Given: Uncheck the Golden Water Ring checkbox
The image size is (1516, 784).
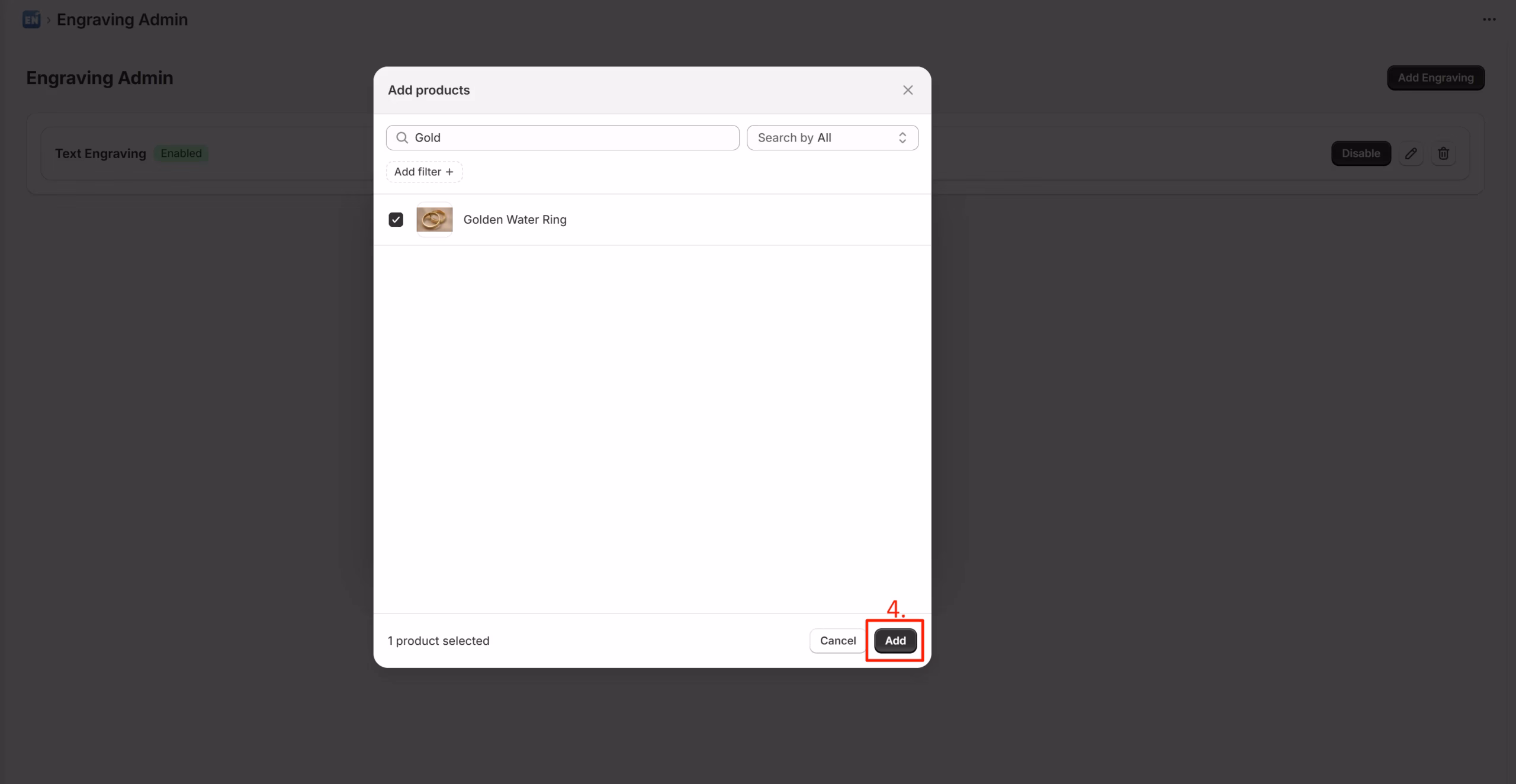Looking at the screenshot, I should point(396,220).
